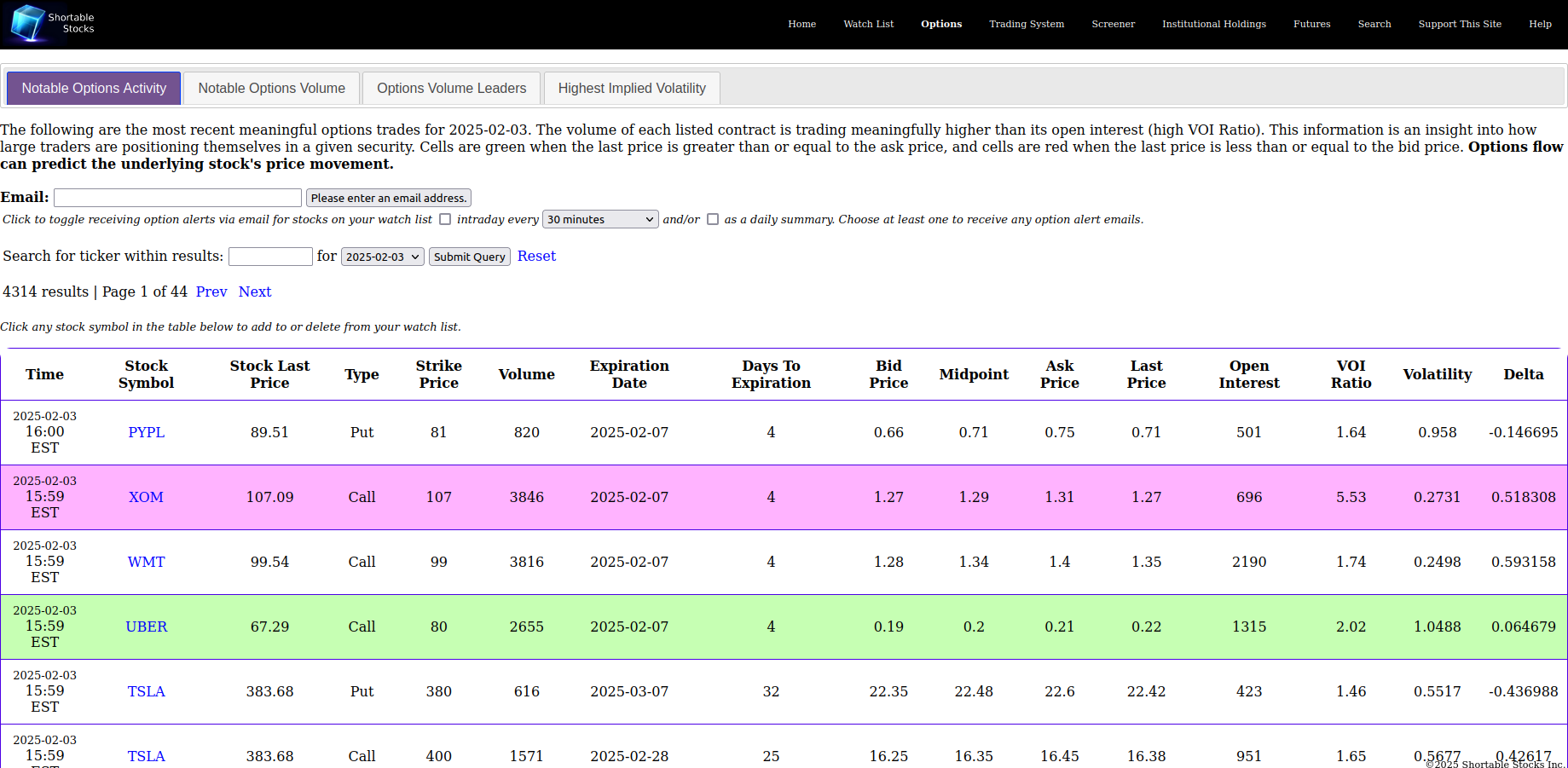Open Institutional Holdings page
The image size is (1568, 768).
click(x=1214, y=24)
